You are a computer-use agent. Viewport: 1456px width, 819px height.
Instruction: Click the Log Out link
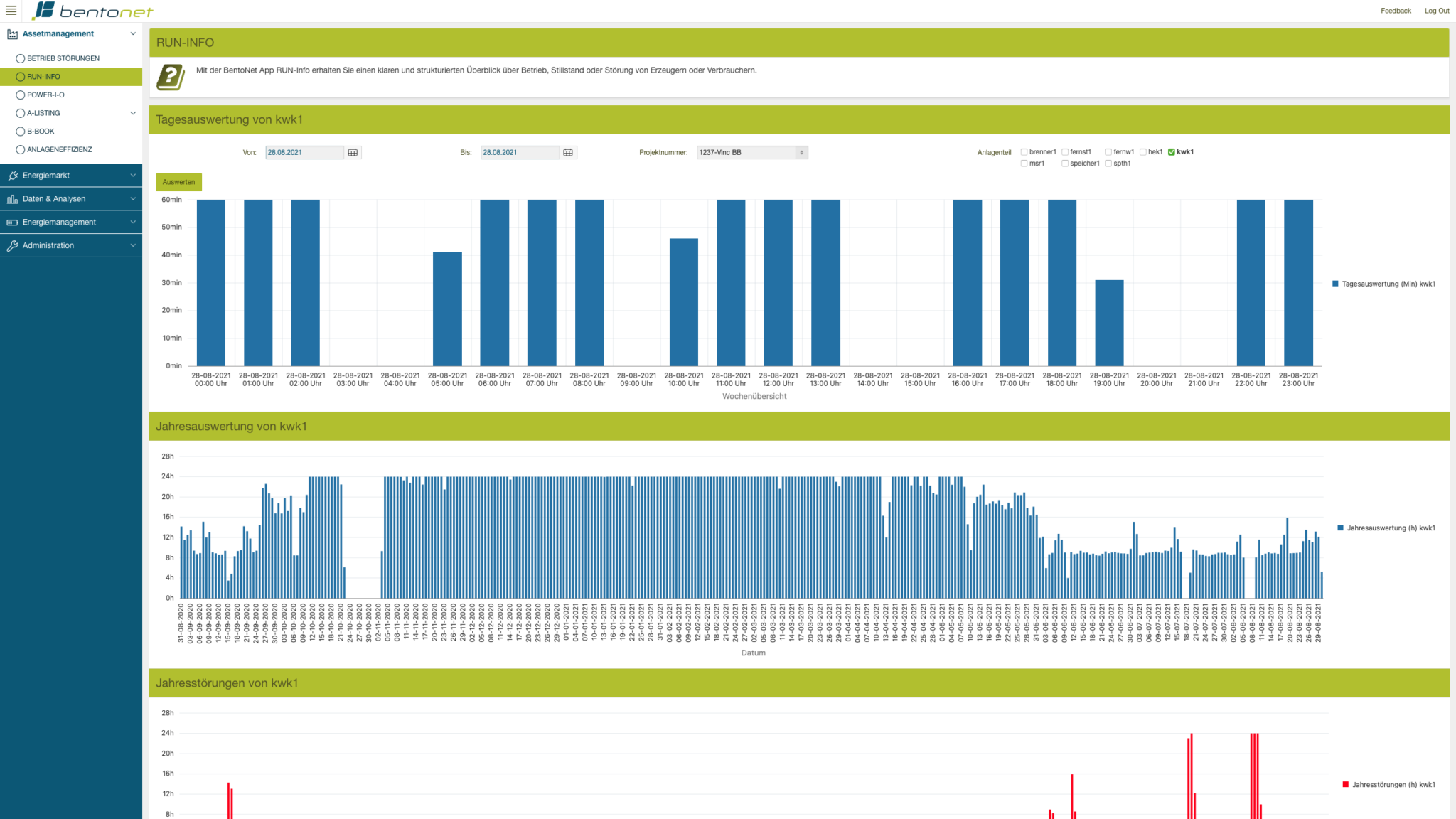(x=1436, y=11)
